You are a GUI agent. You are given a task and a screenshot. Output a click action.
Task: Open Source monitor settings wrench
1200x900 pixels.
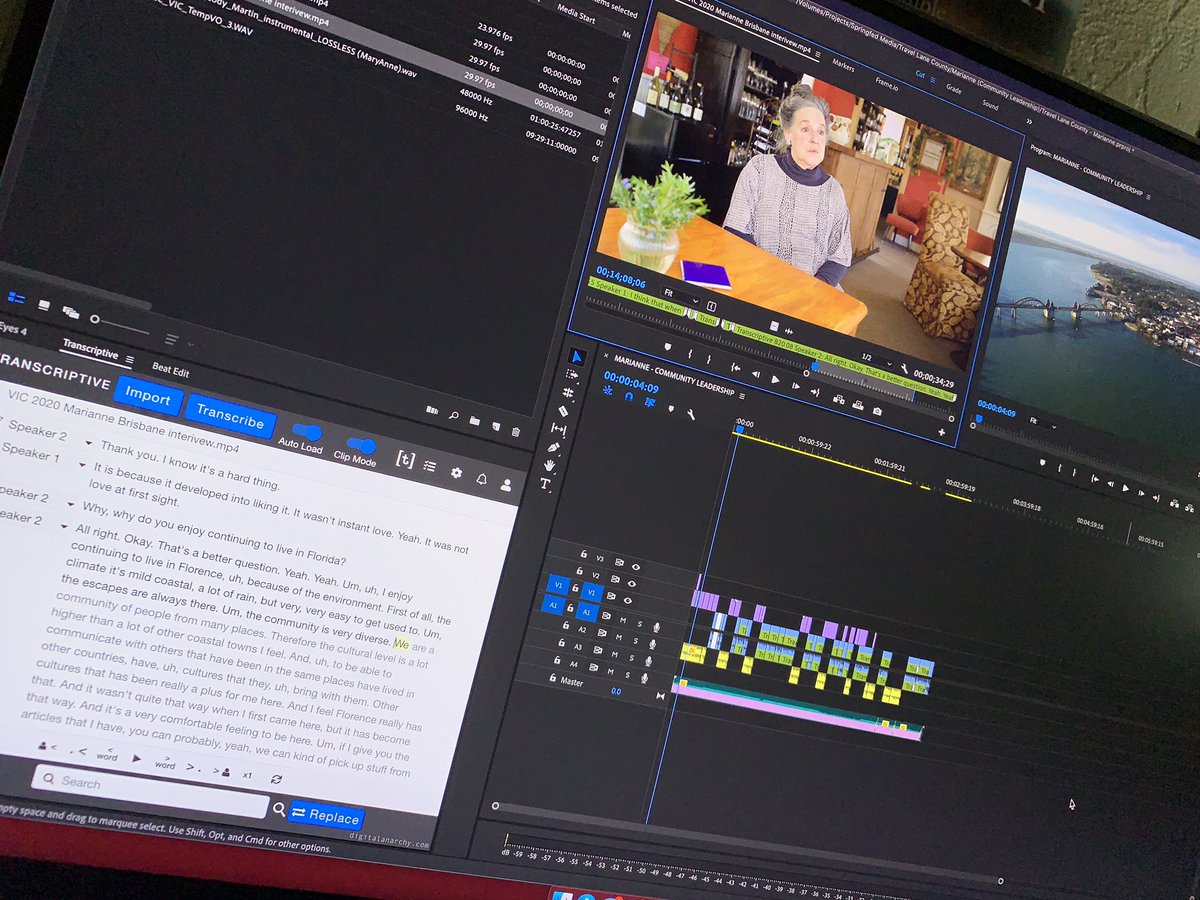point(905,368)
